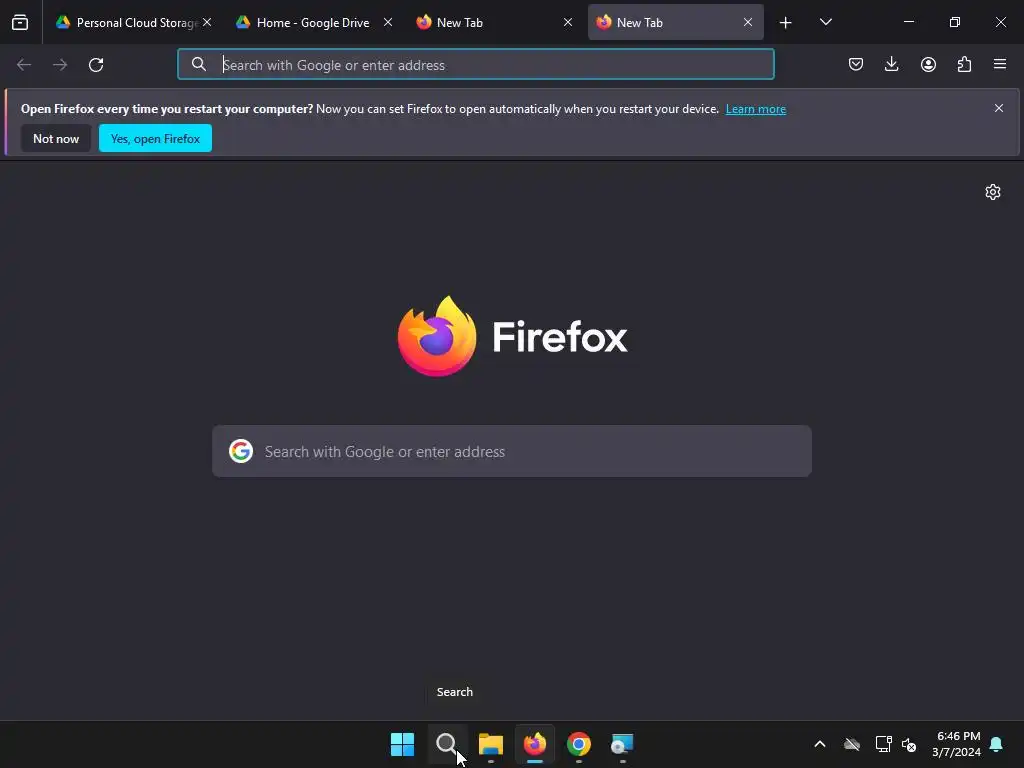
Task: Open Firefox View icon in tab bar
Action: 20,22
